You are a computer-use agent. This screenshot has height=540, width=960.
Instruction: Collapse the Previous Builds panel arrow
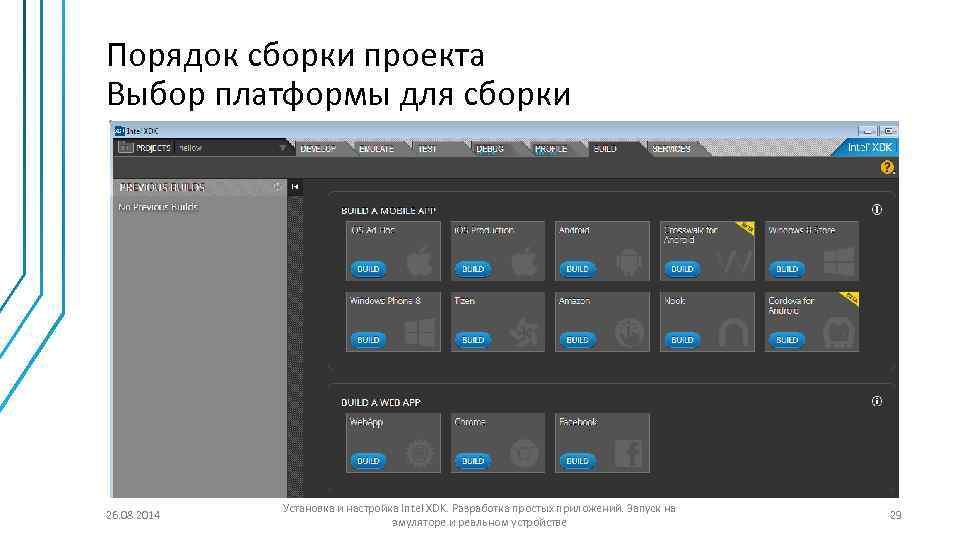[295, 187]
